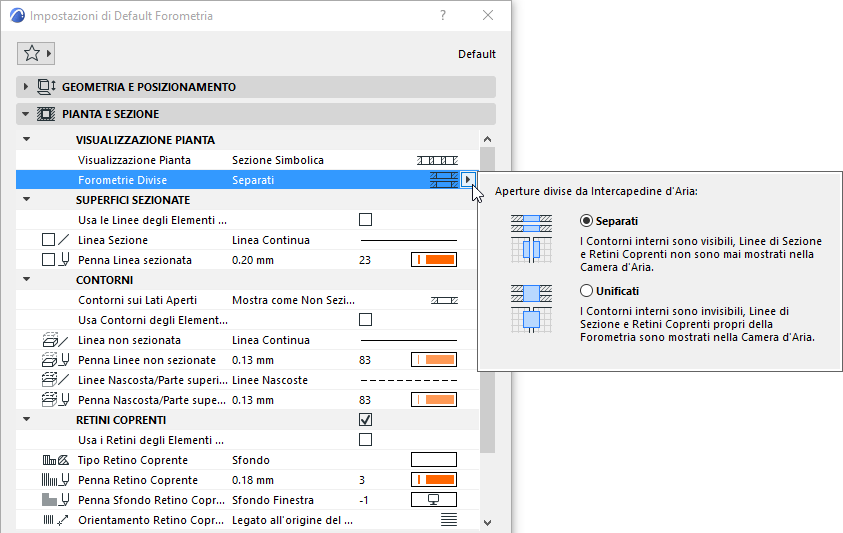Screen dimensions: 843x533
Task: Click the Default label
Action: click(477, 54)
